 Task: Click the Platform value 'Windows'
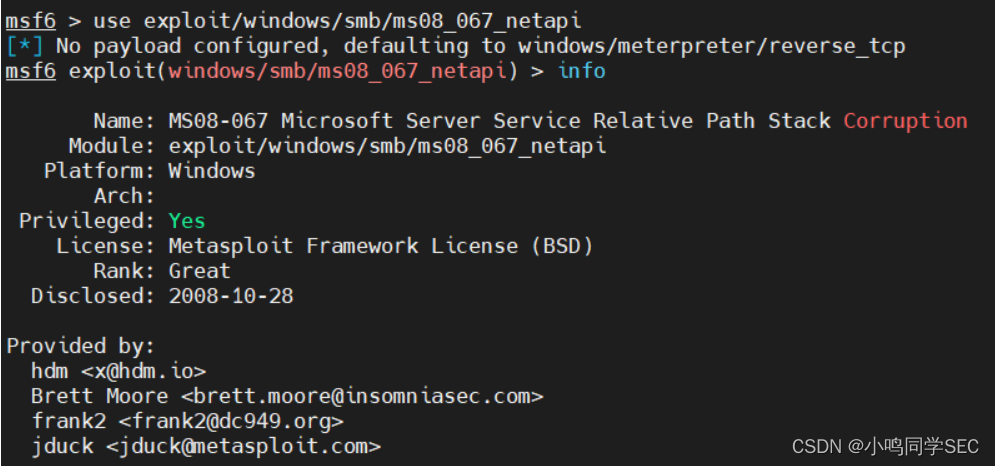pyautogui.click(x=212, y=171)
